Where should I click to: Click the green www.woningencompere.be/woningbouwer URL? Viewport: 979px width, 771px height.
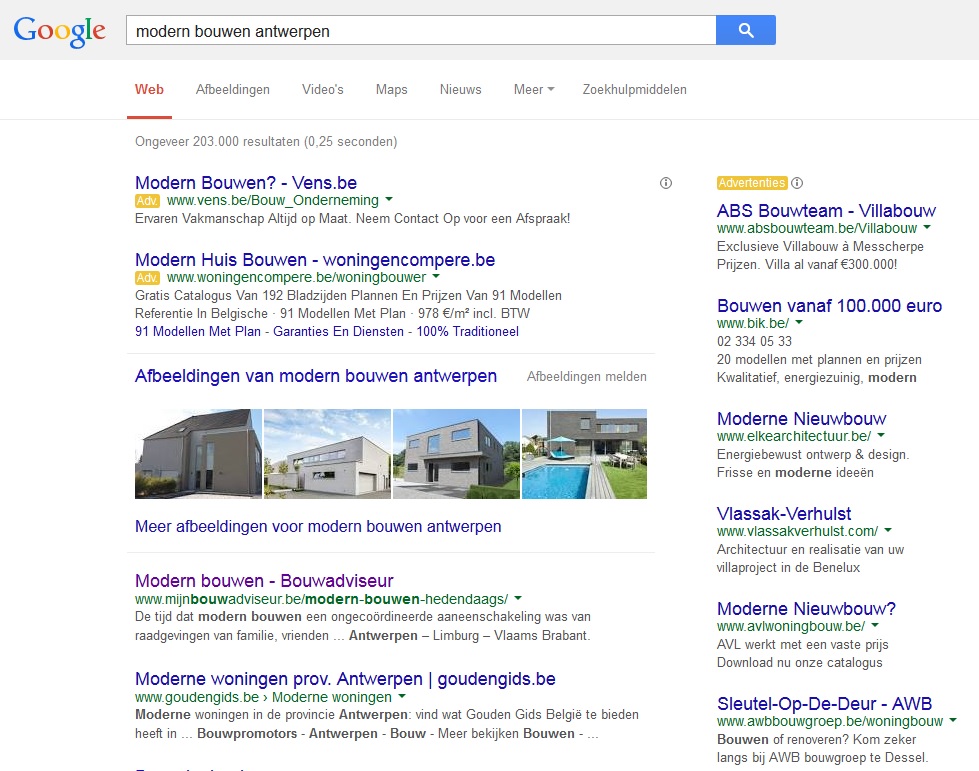(296, 277)
